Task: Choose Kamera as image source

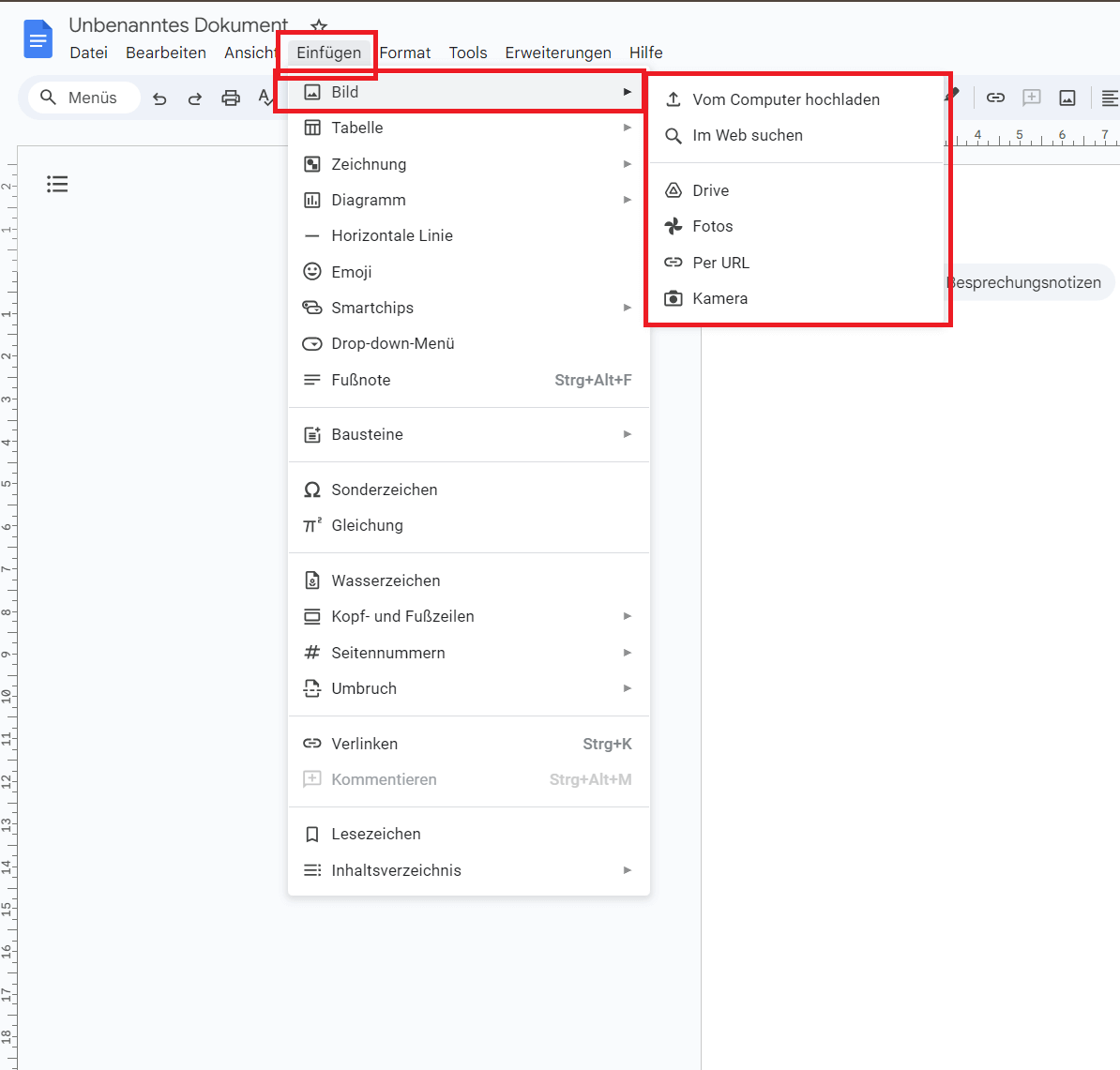Action: (719, 298)
